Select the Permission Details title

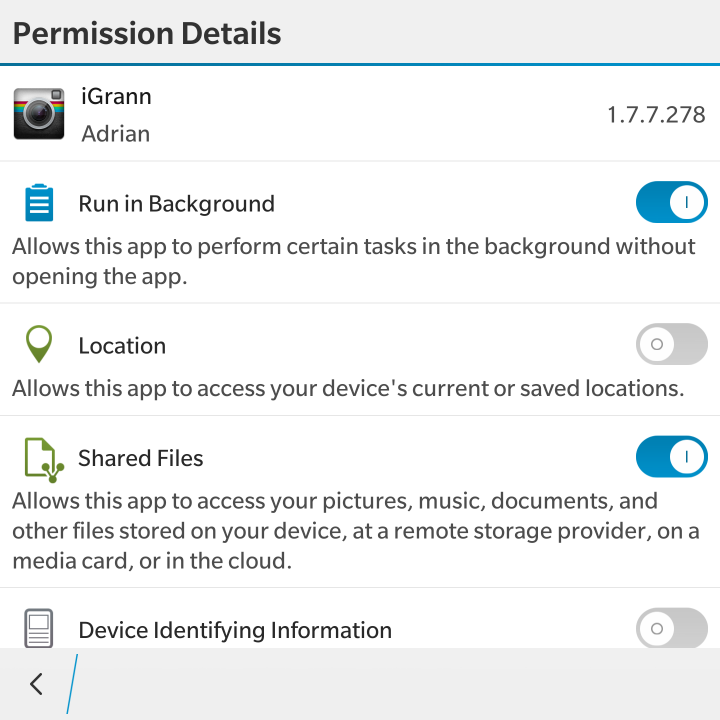click(x=147, y=34)
